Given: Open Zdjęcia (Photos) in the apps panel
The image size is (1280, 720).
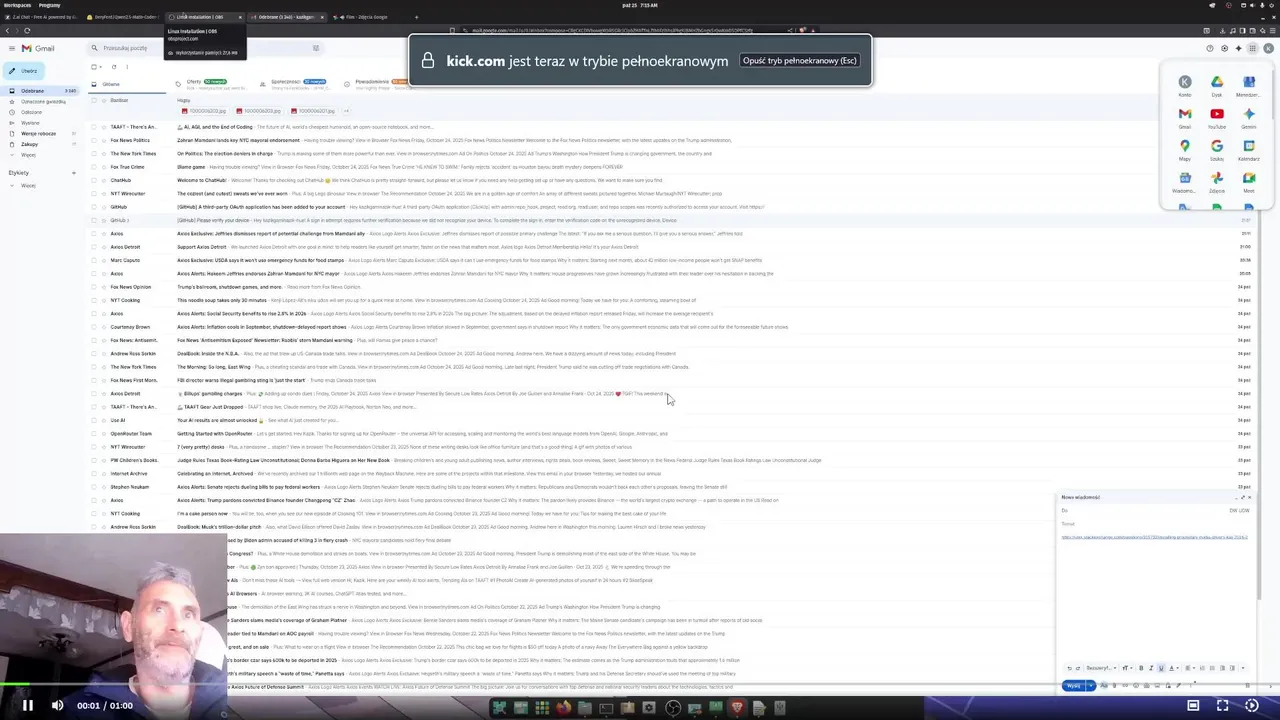Looking at the screenshot, I should [x=1216, y=181].
